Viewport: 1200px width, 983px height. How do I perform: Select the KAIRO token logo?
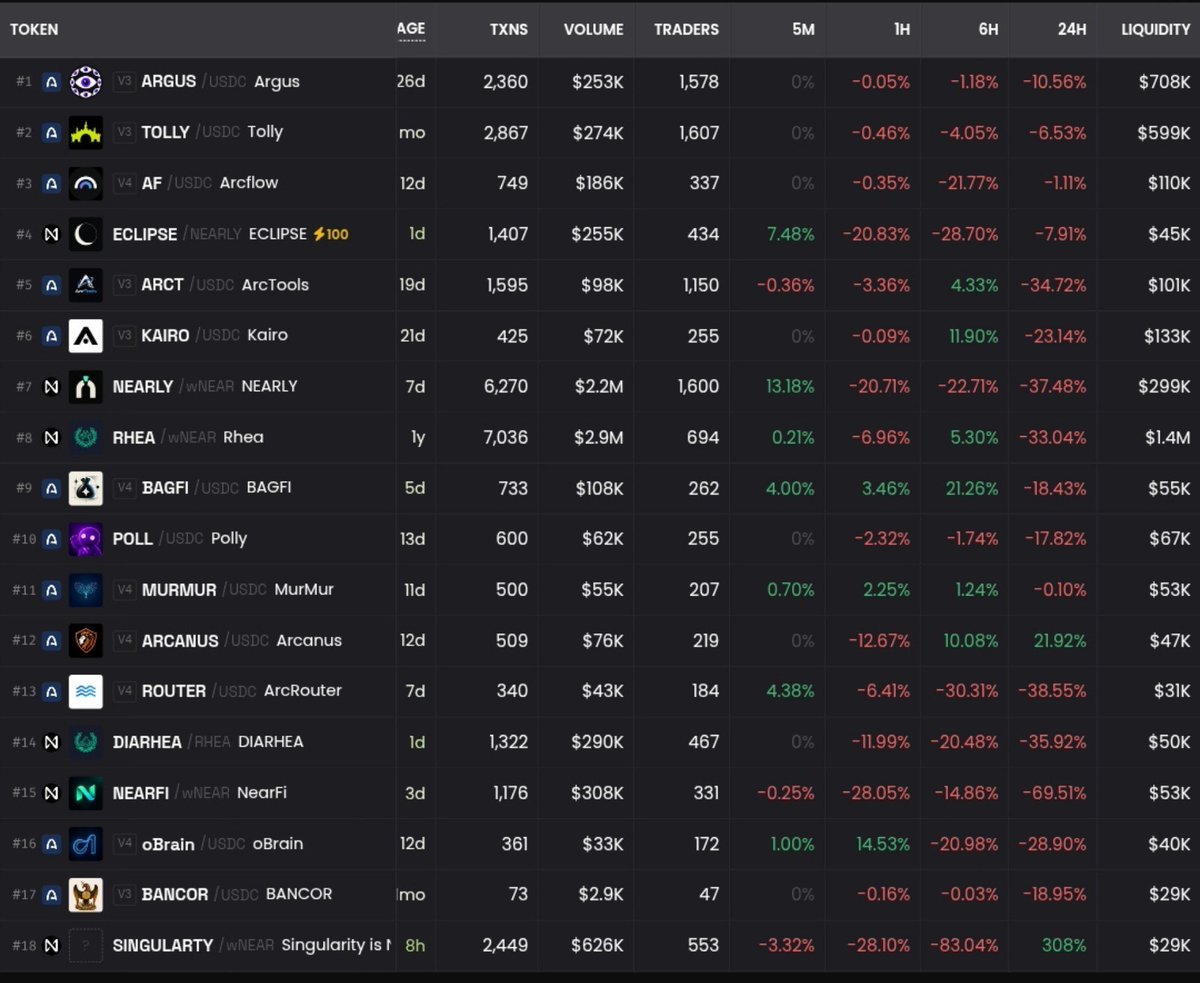pyautogui.click(x=85, y=336)
